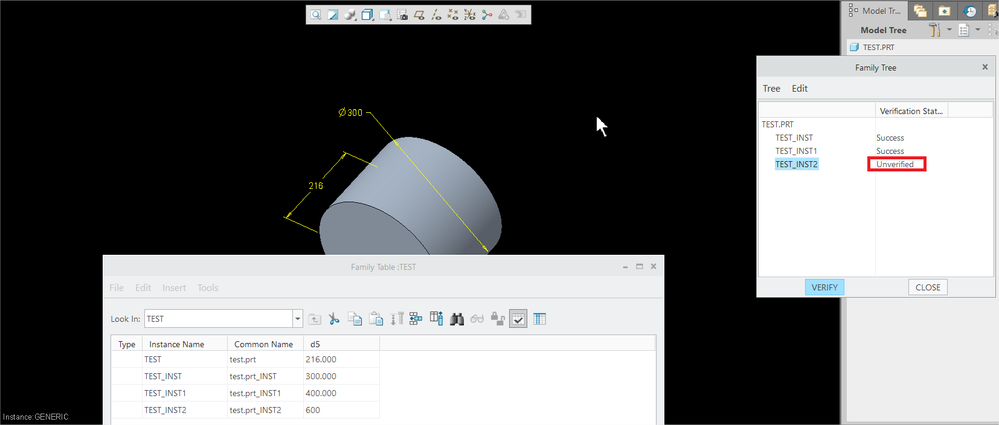Open the Insert menu in Family Table
999x425 pixels.
pyautogui.click(x=173, y=288)
